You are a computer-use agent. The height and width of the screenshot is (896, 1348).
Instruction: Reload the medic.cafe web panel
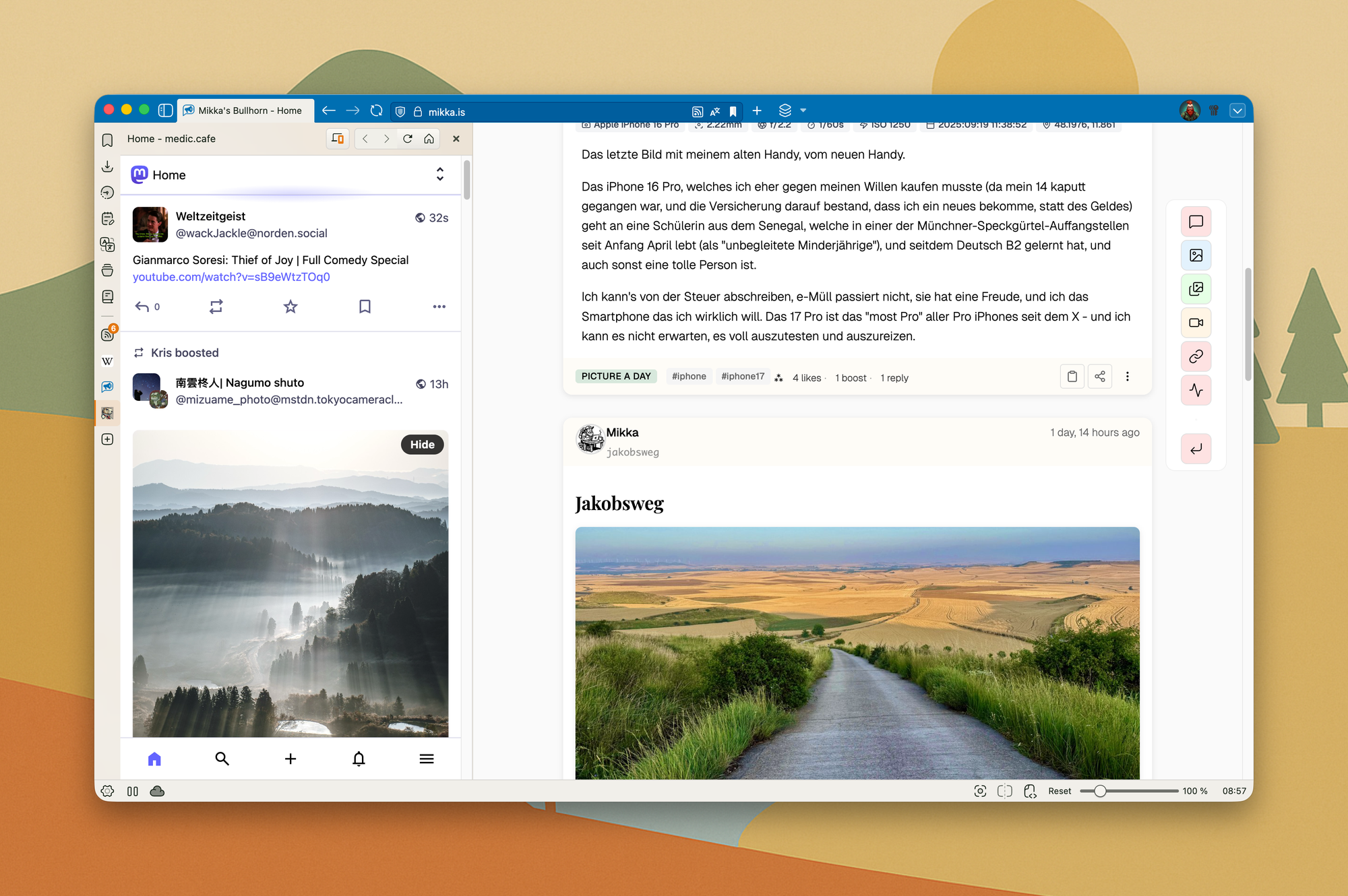[x=408, y=139]
